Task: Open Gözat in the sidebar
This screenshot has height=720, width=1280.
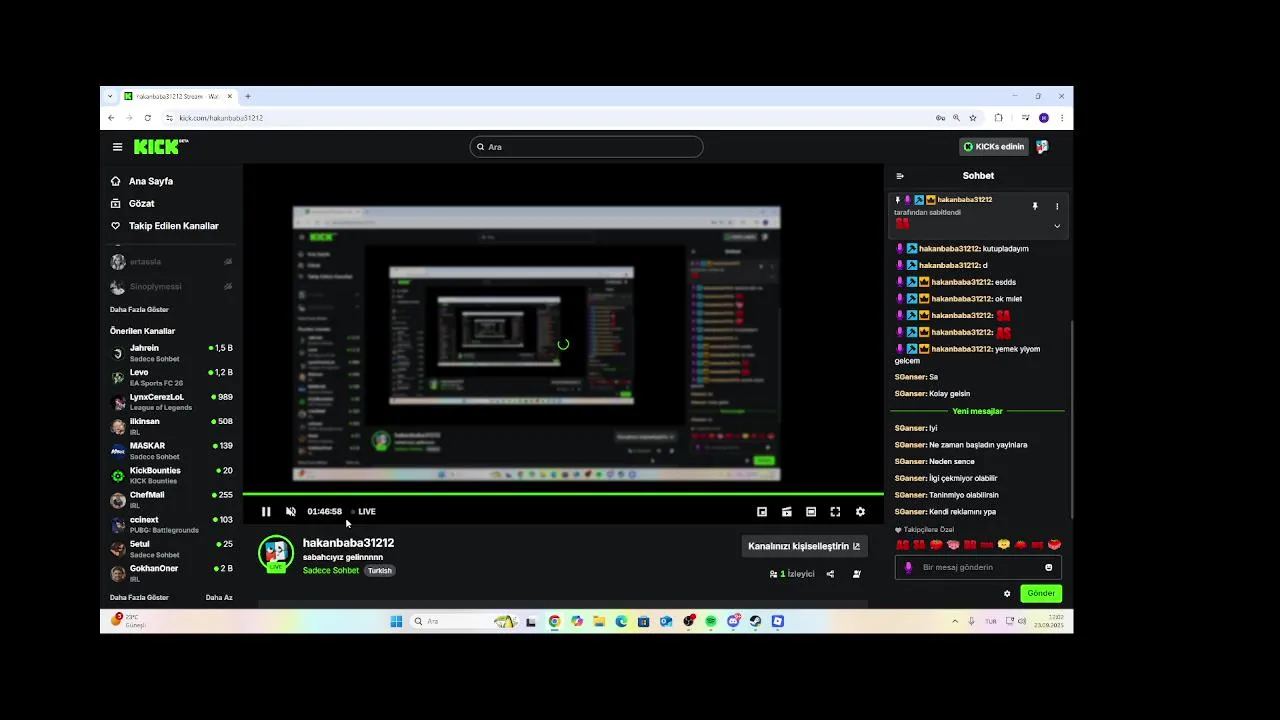Action: (132, 203)
